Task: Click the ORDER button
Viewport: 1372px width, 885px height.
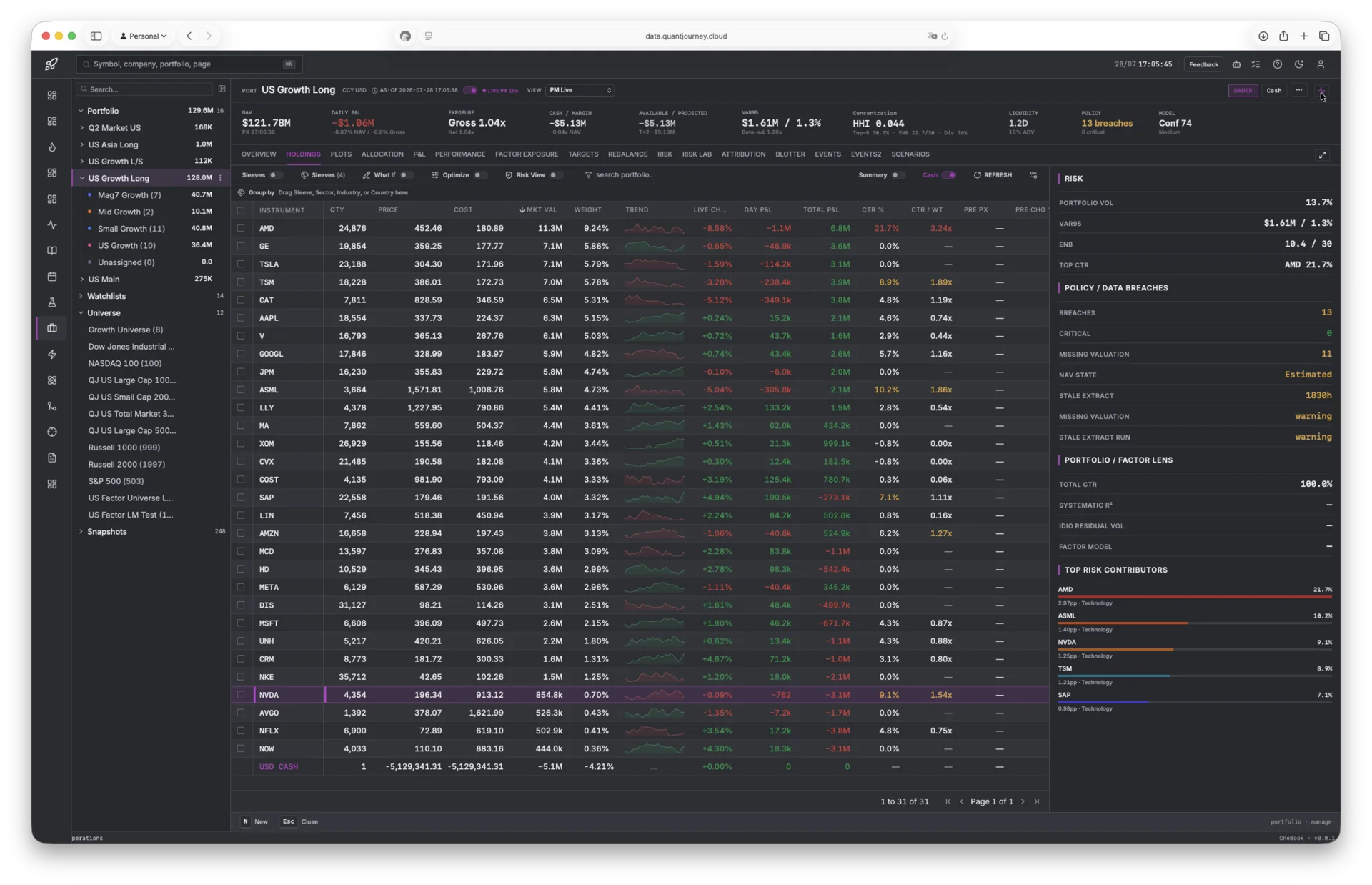Action: [1243, 90]
